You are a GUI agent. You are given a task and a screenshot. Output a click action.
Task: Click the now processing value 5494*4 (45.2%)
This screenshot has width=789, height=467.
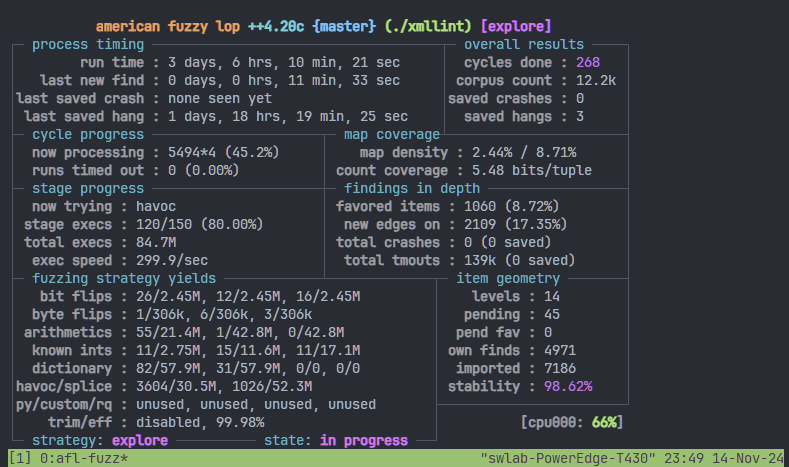point(223,152)
